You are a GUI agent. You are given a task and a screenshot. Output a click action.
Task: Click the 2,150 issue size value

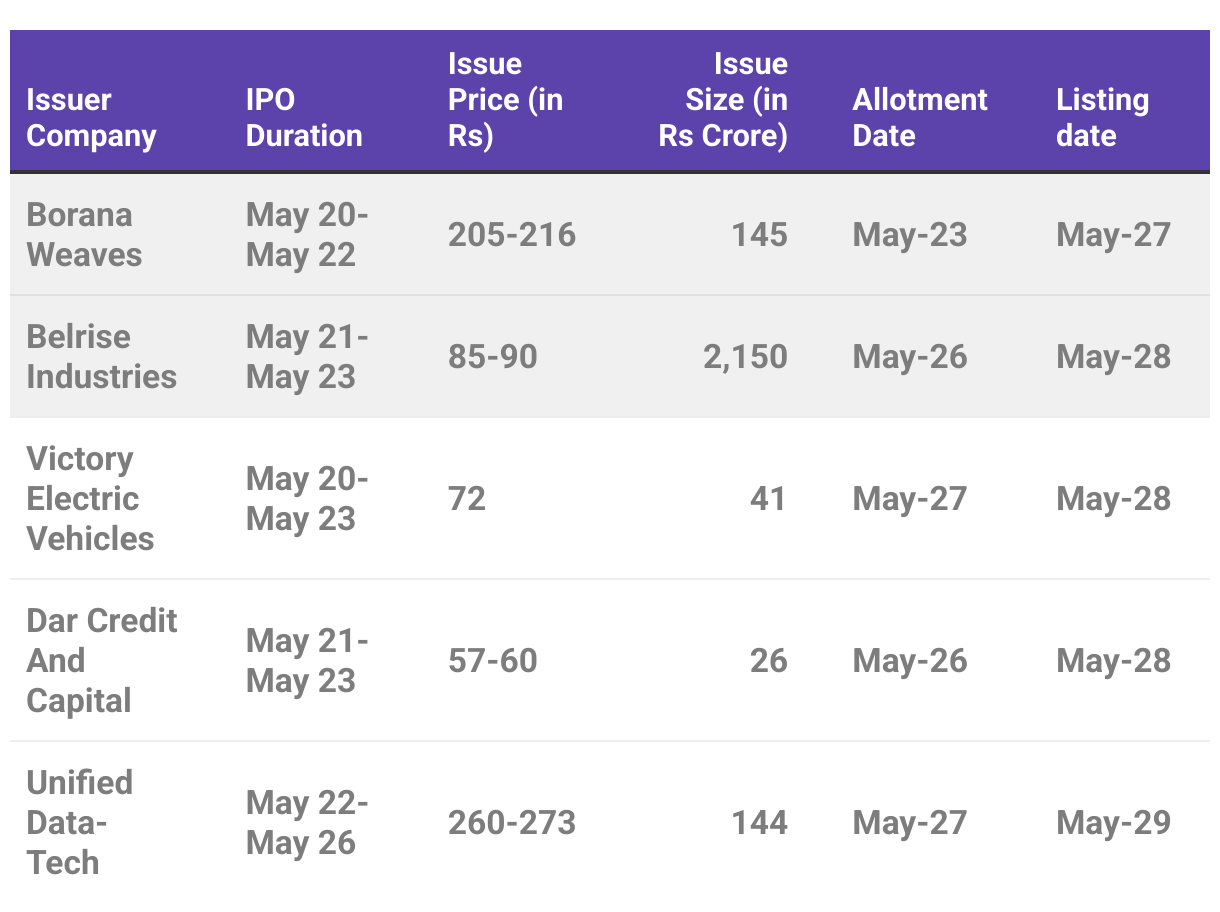745,357
